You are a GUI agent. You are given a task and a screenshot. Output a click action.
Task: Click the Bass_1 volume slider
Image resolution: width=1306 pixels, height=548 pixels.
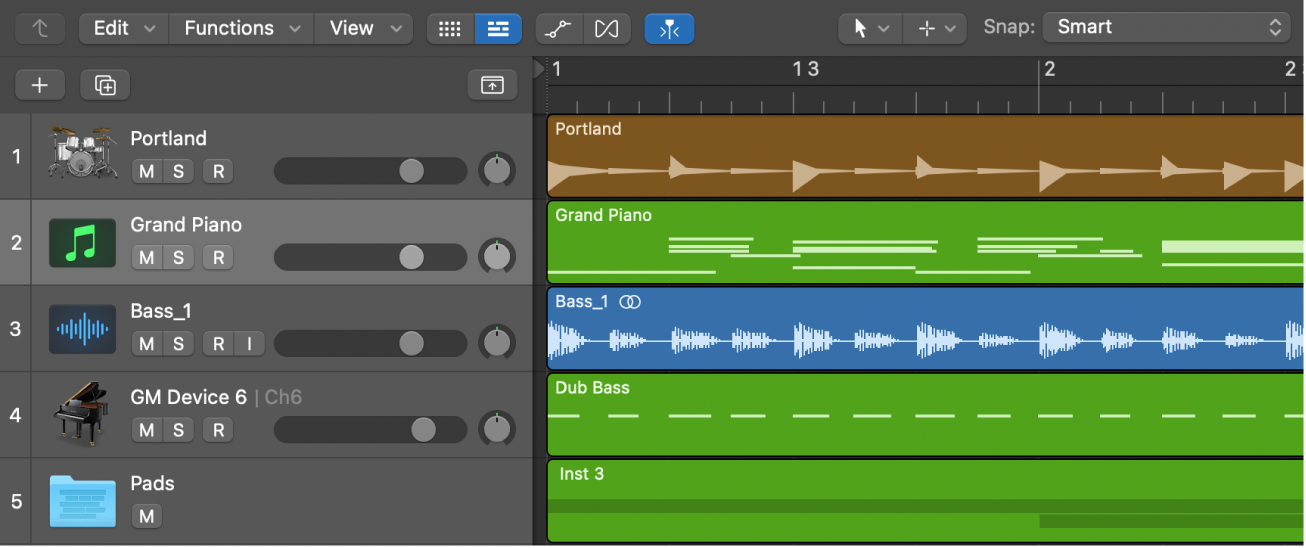click(370, 344)
